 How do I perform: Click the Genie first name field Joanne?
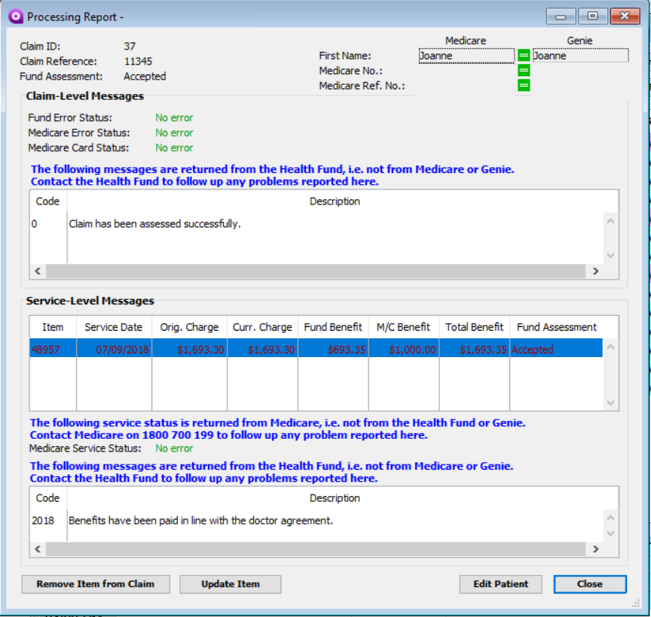tap(579, 56)
